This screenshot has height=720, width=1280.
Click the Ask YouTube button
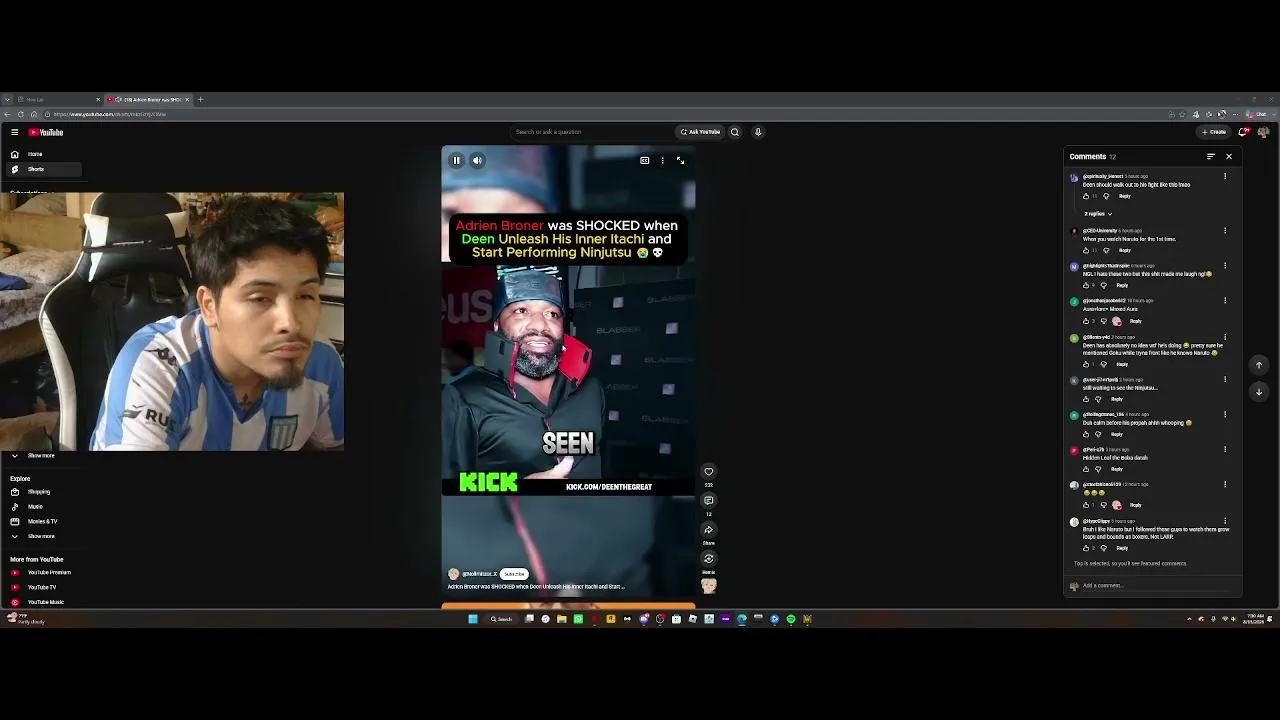[700, 132]
